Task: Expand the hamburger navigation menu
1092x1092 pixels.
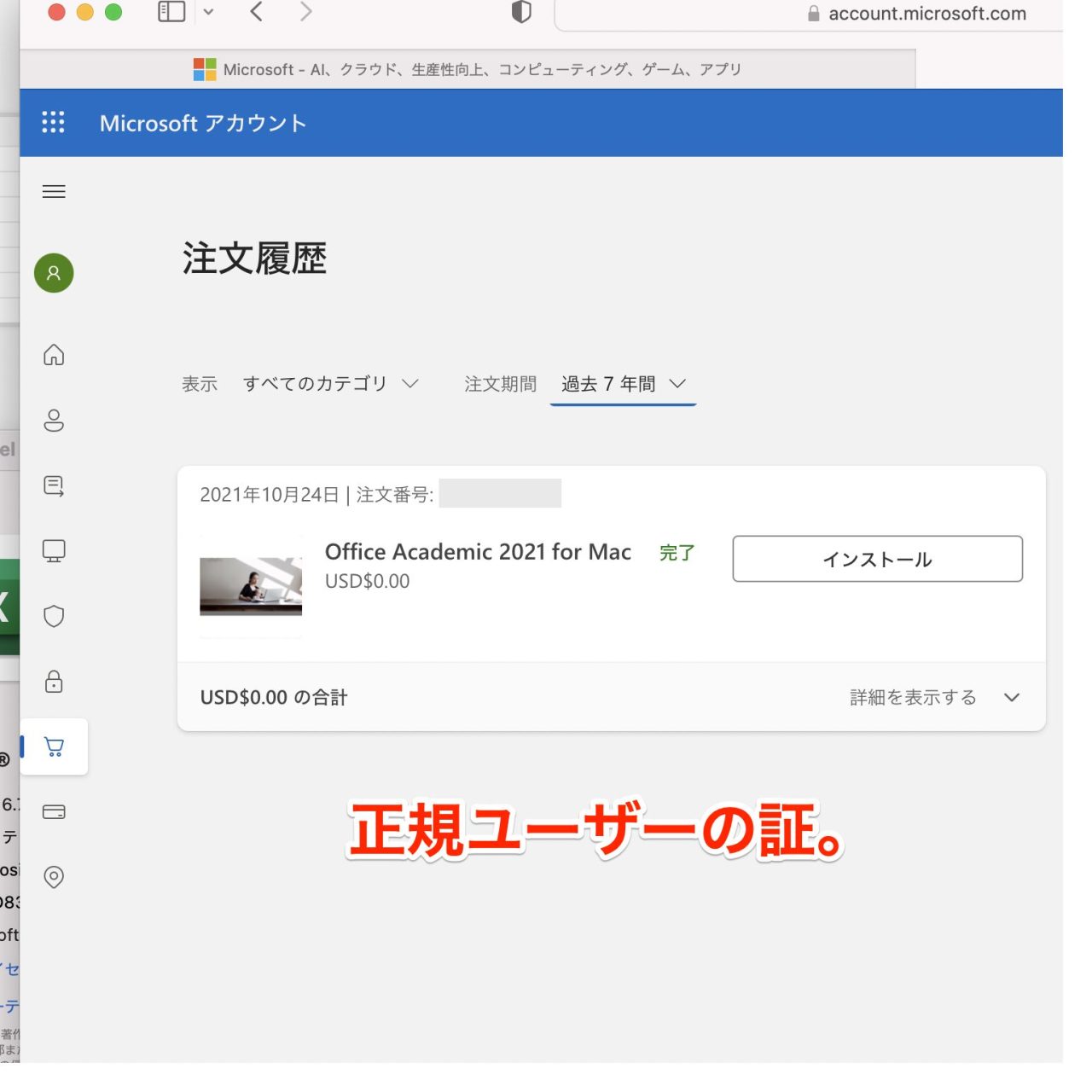Action: [54, 191]
